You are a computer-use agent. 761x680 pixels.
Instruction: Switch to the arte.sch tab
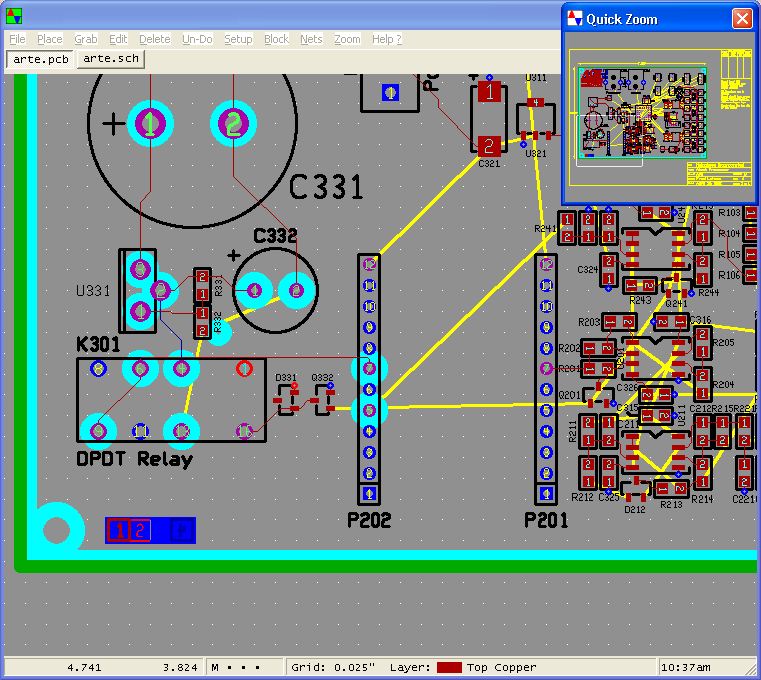pos(111,59)
